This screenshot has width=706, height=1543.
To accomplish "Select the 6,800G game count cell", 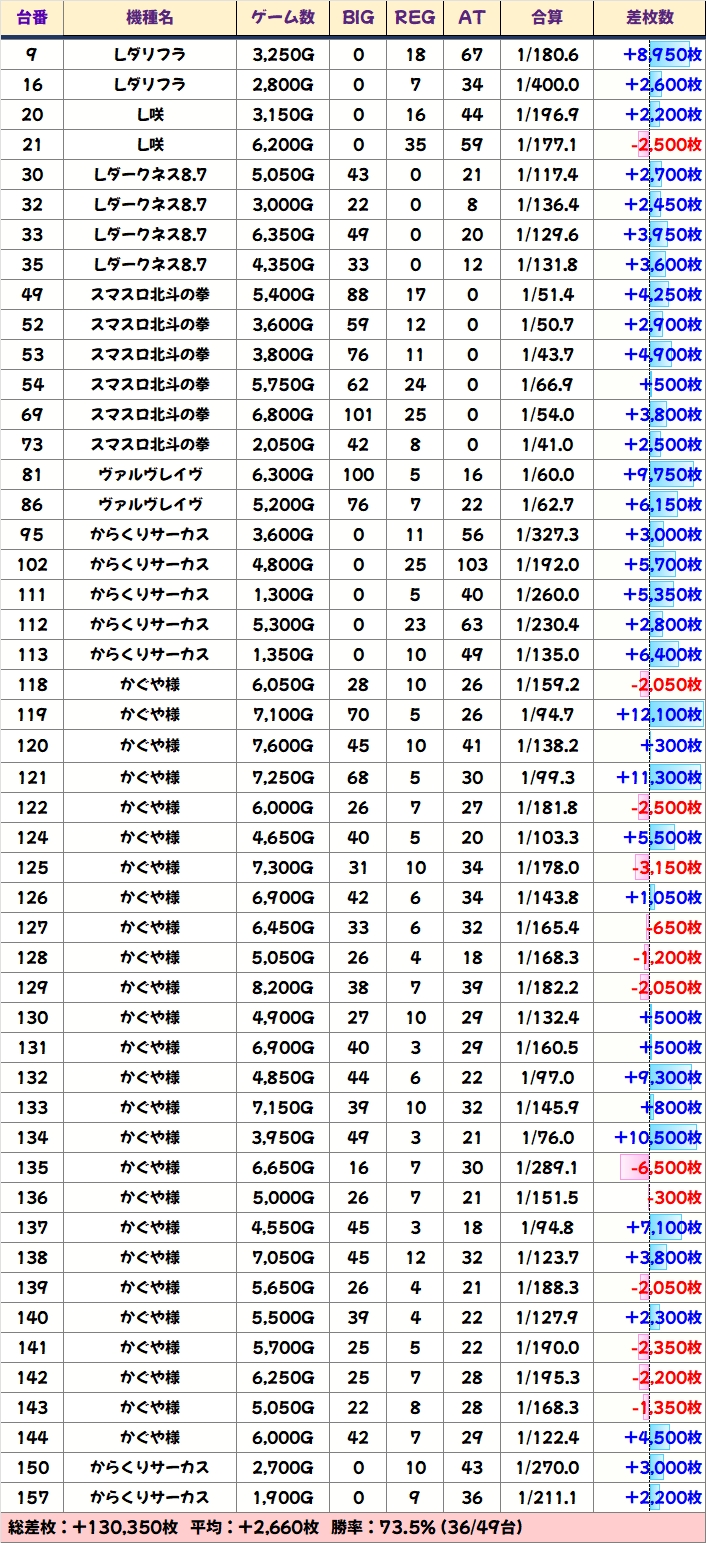I will tap(283, 414).
